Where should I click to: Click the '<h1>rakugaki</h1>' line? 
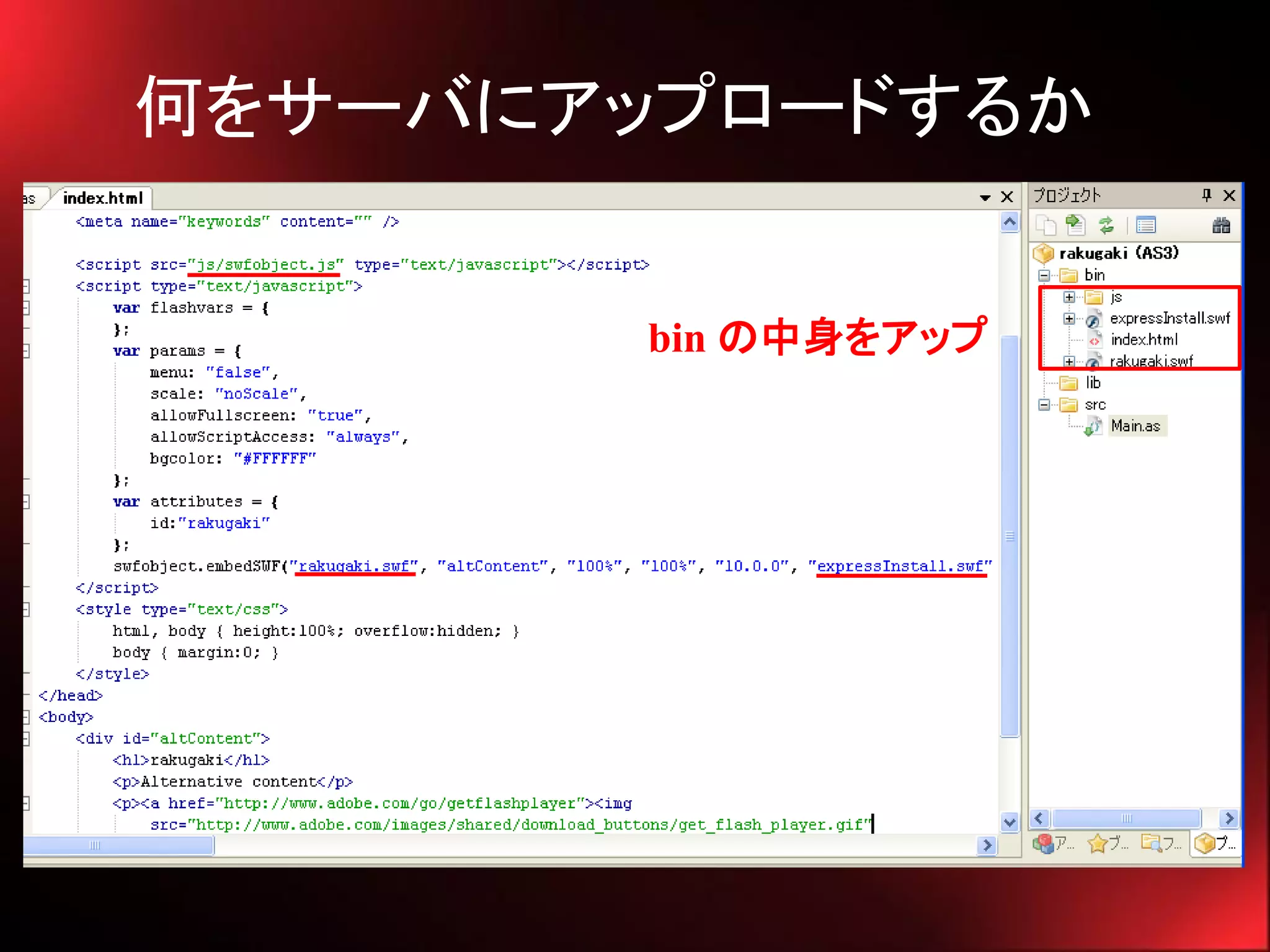191,760
